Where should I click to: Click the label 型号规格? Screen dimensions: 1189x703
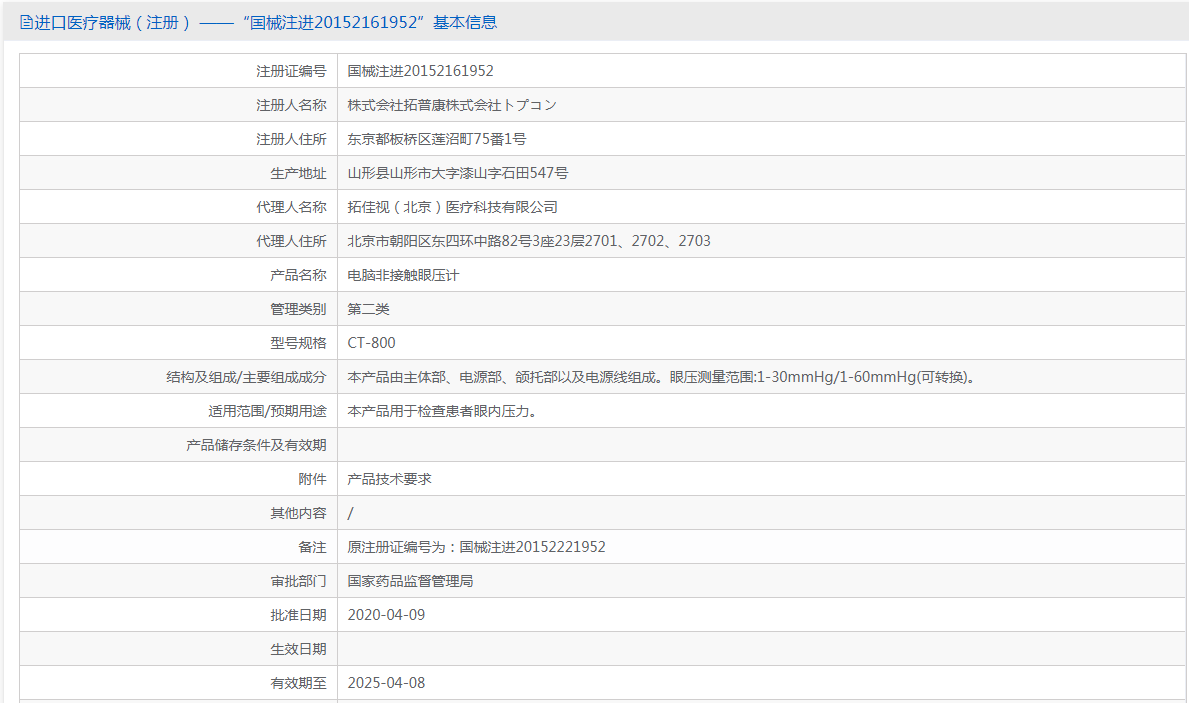click(298, 343)
